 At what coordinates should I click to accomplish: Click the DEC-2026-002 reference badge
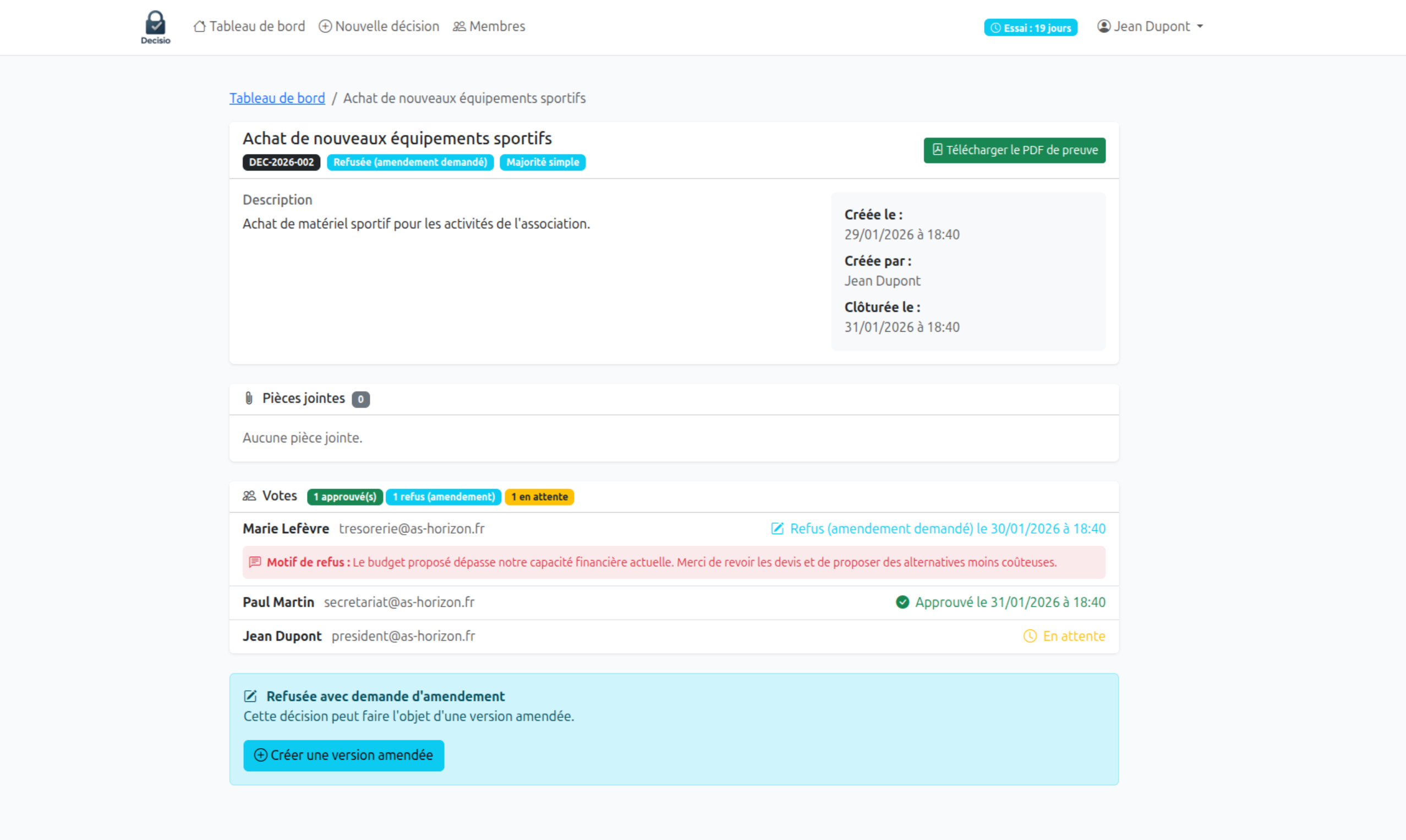[281, 162]
